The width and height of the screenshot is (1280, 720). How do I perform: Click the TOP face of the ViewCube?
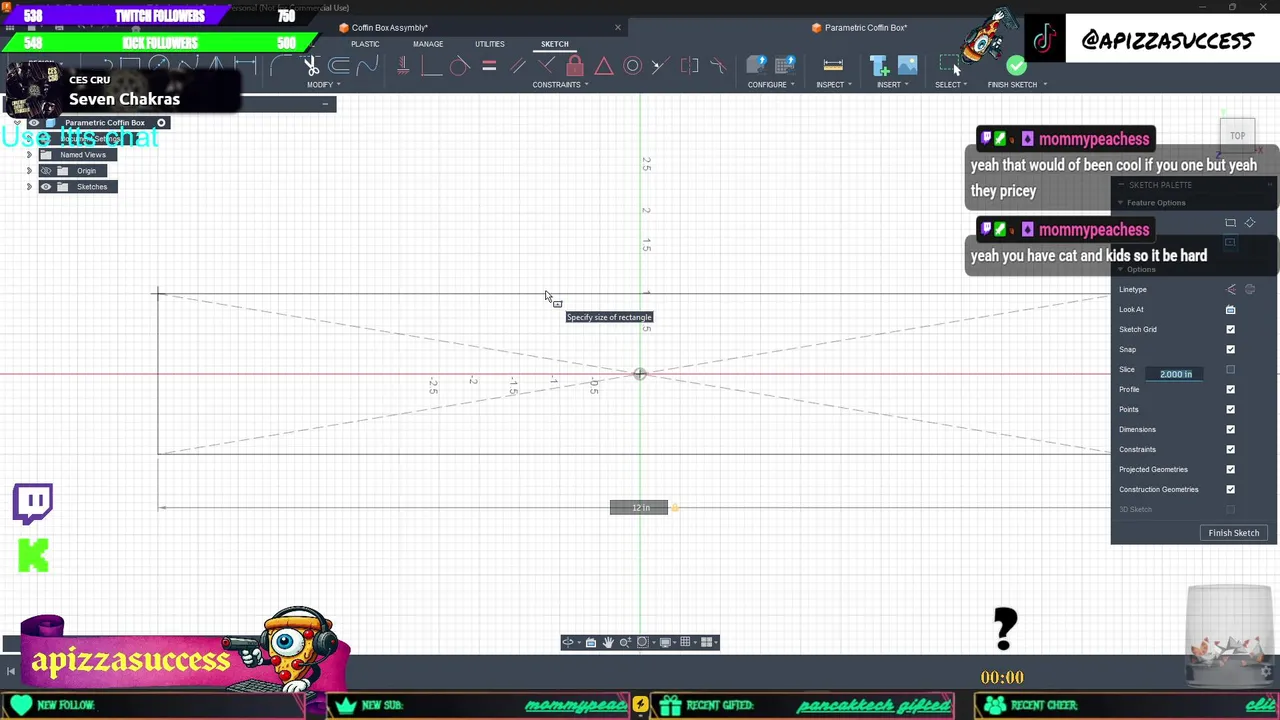(1238, 136)
